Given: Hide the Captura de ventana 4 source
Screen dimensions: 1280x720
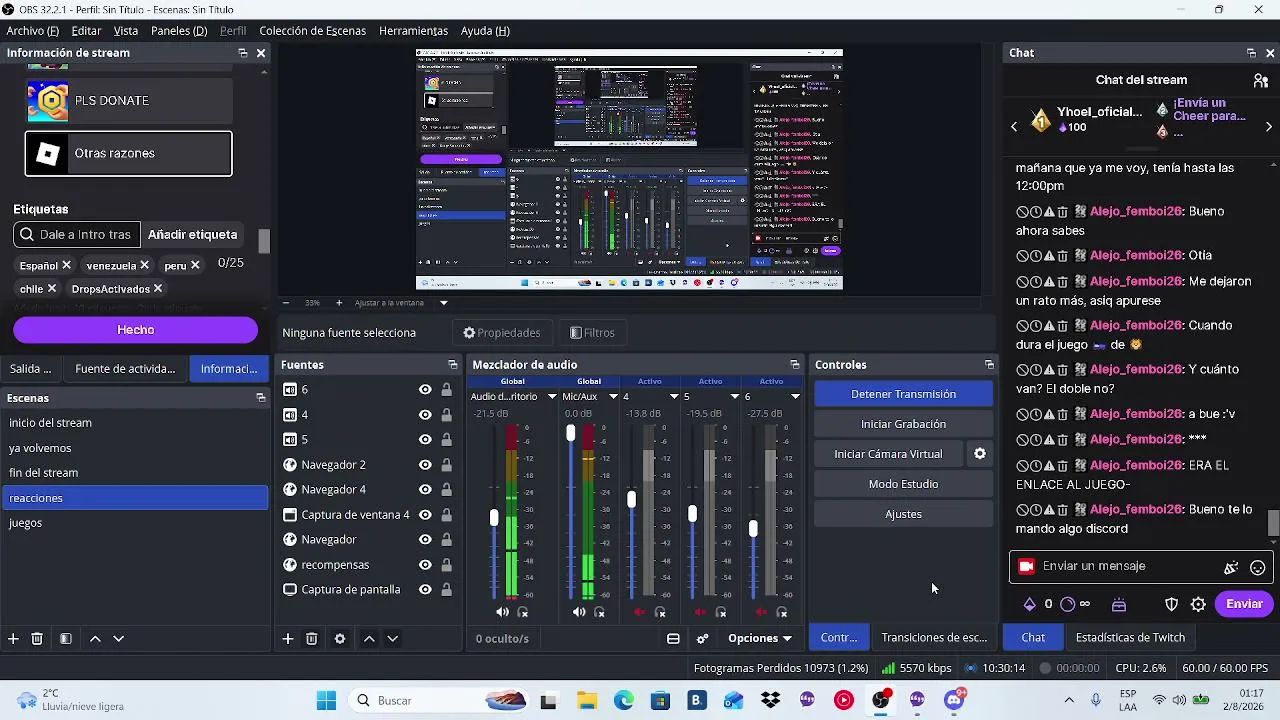Looking at the screenshot, I should coord(425,515).
